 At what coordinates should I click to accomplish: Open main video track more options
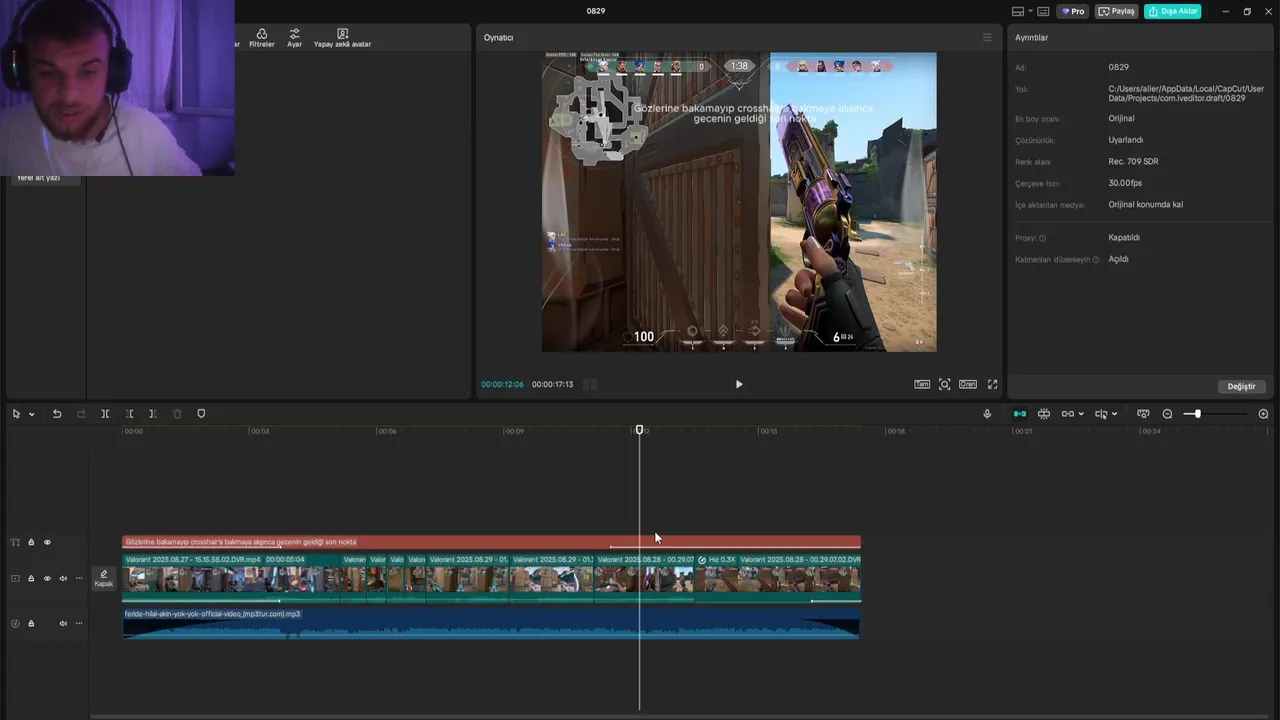(79, 578)
